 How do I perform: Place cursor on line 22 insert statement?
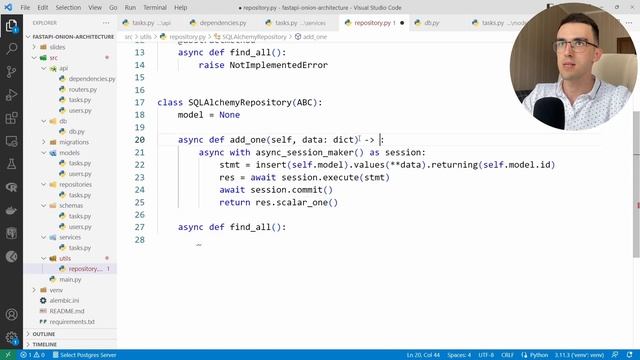(x=387, y=165)
